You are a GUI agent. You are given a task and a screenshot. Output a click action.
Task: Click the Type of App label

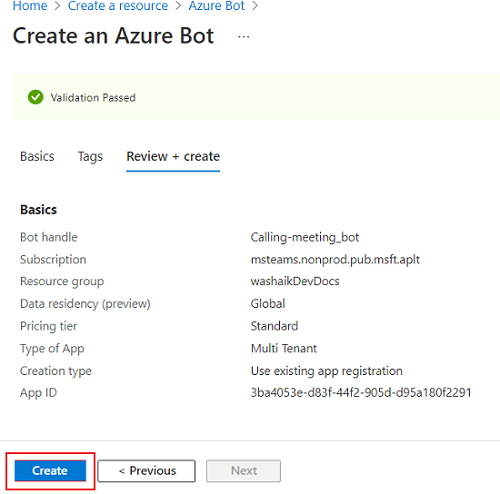[52, 349]
